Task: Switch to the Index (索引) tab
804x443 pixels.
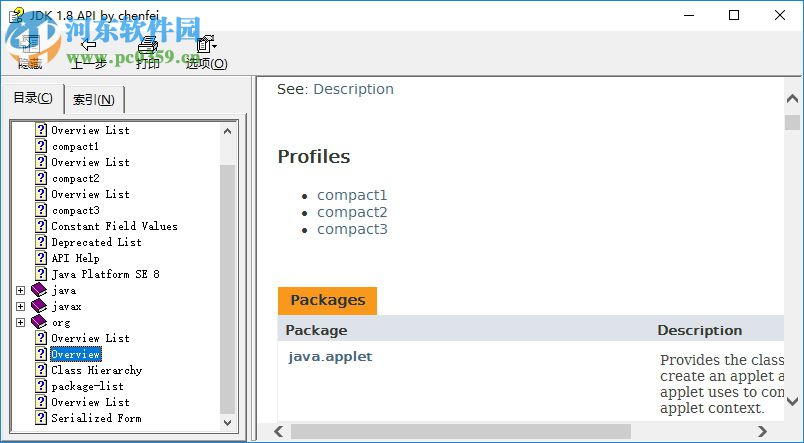Action: pos(93,99)
